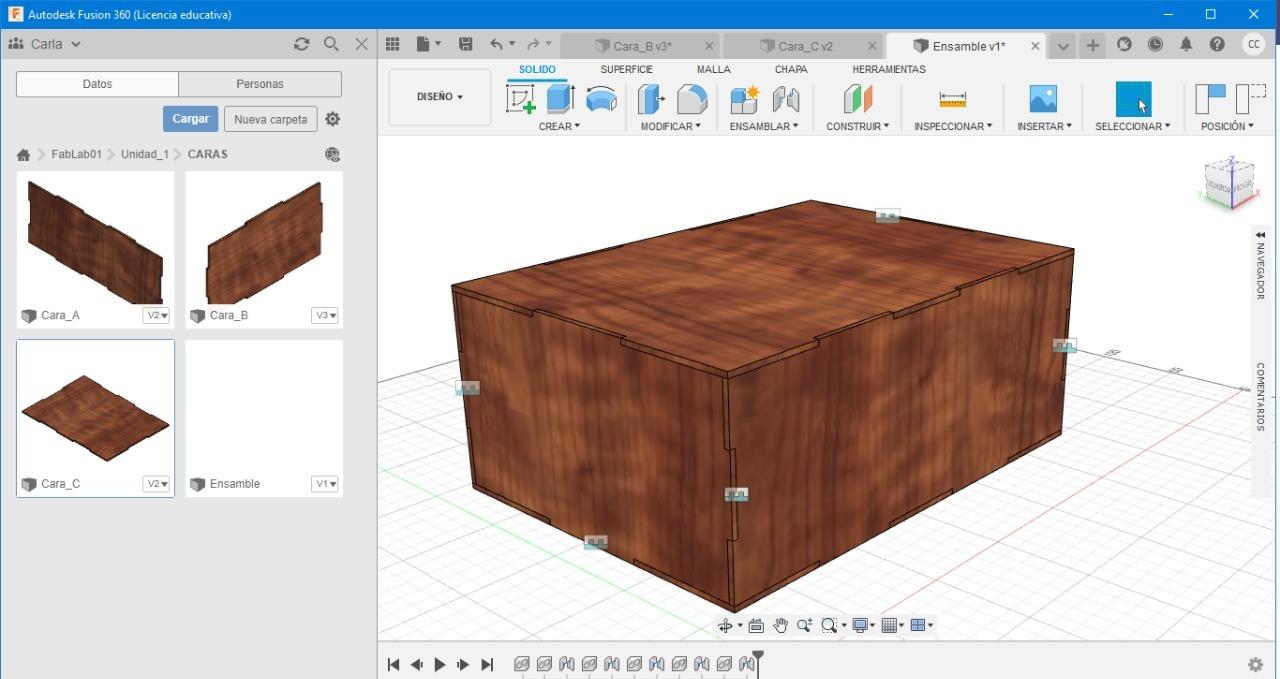Switch to the Personas view
The width and height of the screenshot is (1280, 679).
coord(260,84)
